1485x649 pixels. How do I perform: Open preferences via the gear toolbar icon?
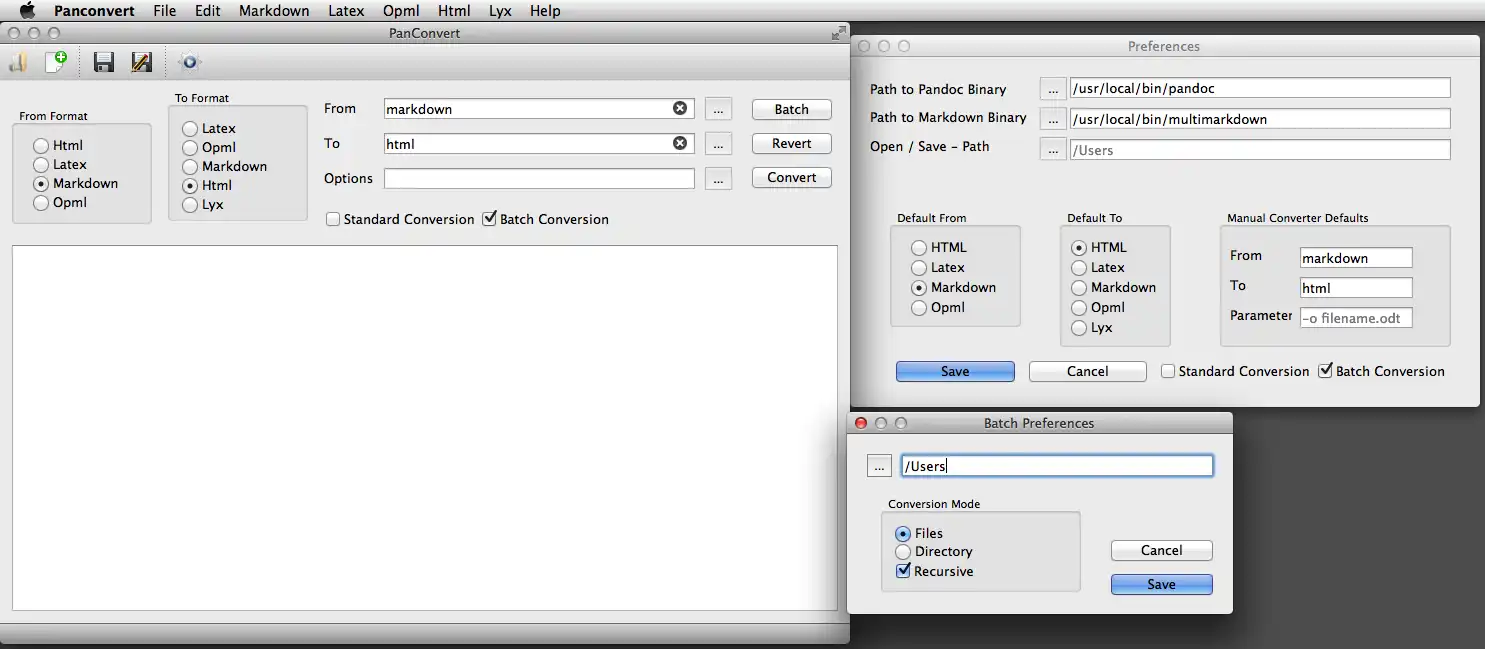click(189, 63)
